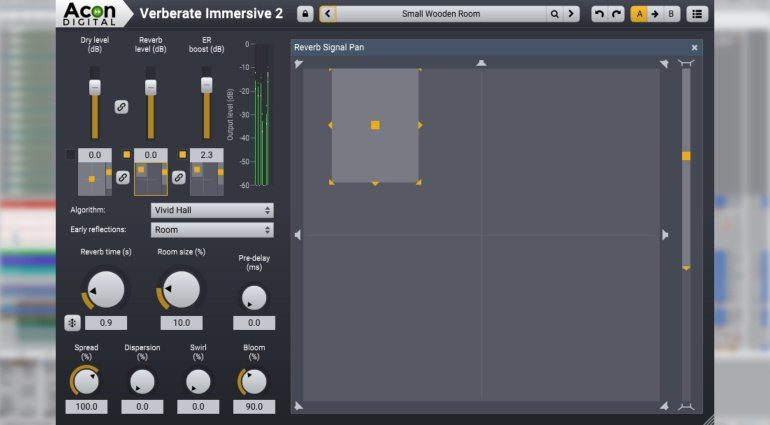Click the Pre-delay knob
Screen dimensions: 770x425
[254, 298]
